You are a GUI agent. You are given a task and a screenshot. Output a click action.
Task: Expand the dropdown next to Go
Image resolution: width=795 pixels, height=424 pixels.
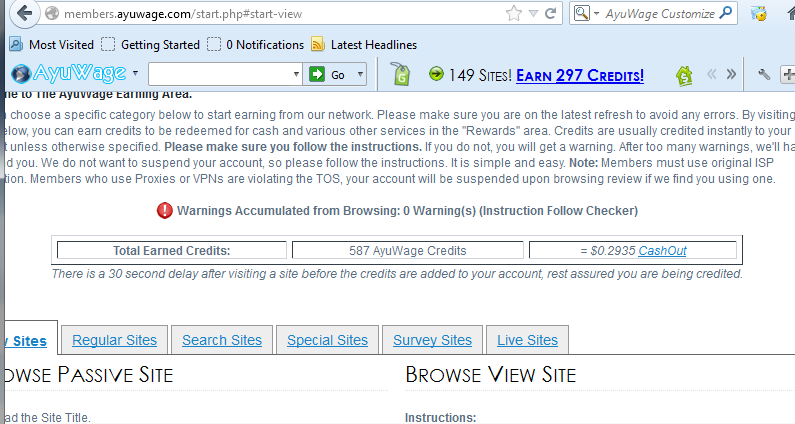click(360, 75)
